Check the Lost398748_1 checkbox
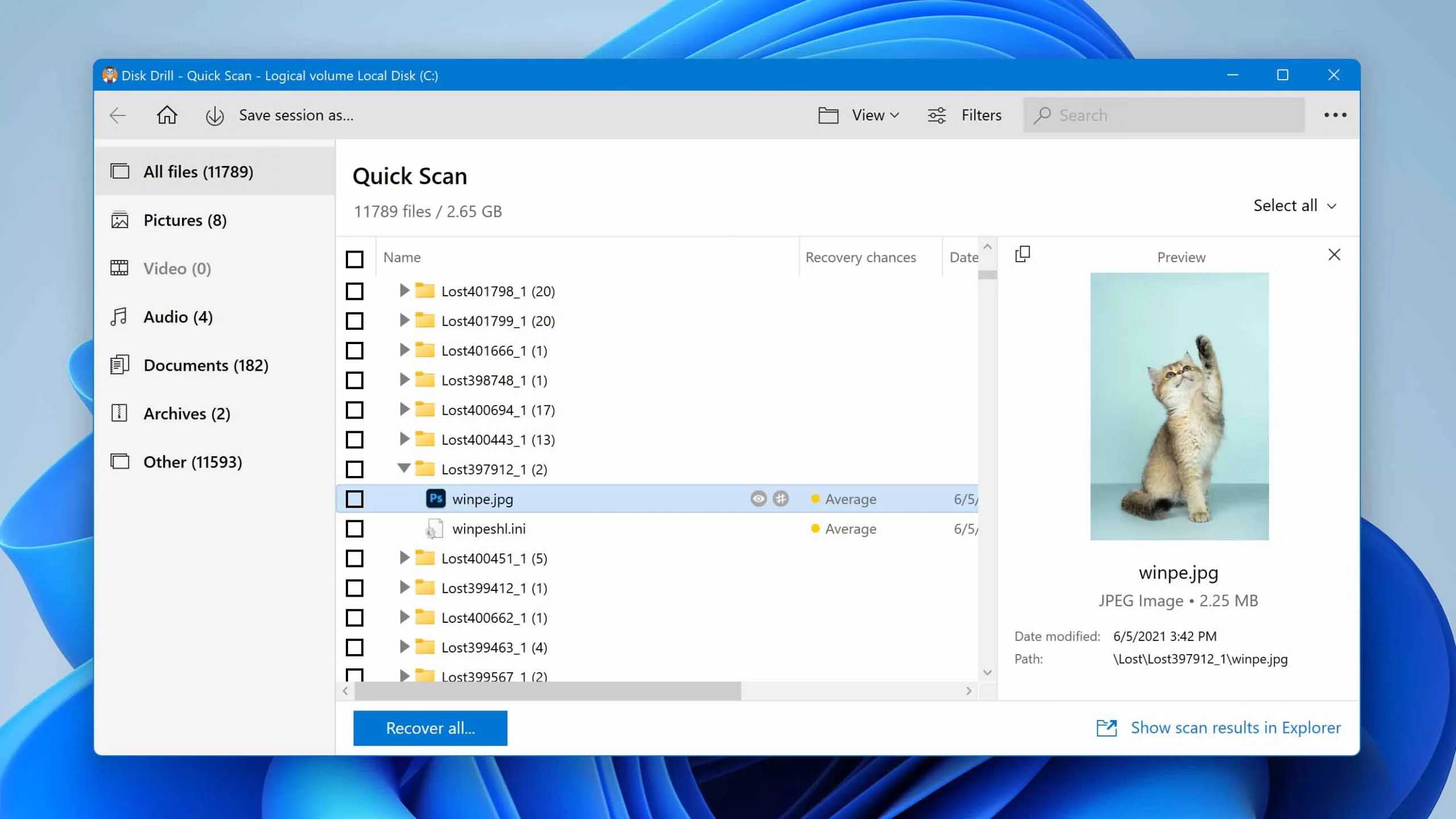The width and height of the screenshot is (1456, 819). coord(354,380)
